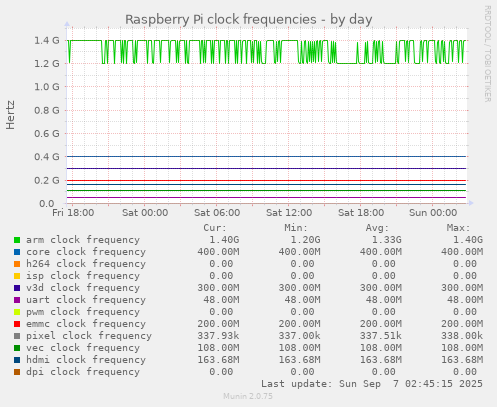Click the 'Sat 12:00' x-axis label
The height and width of the screenshot is (407, 497).
pyautogui.click(x=289, y=213)
